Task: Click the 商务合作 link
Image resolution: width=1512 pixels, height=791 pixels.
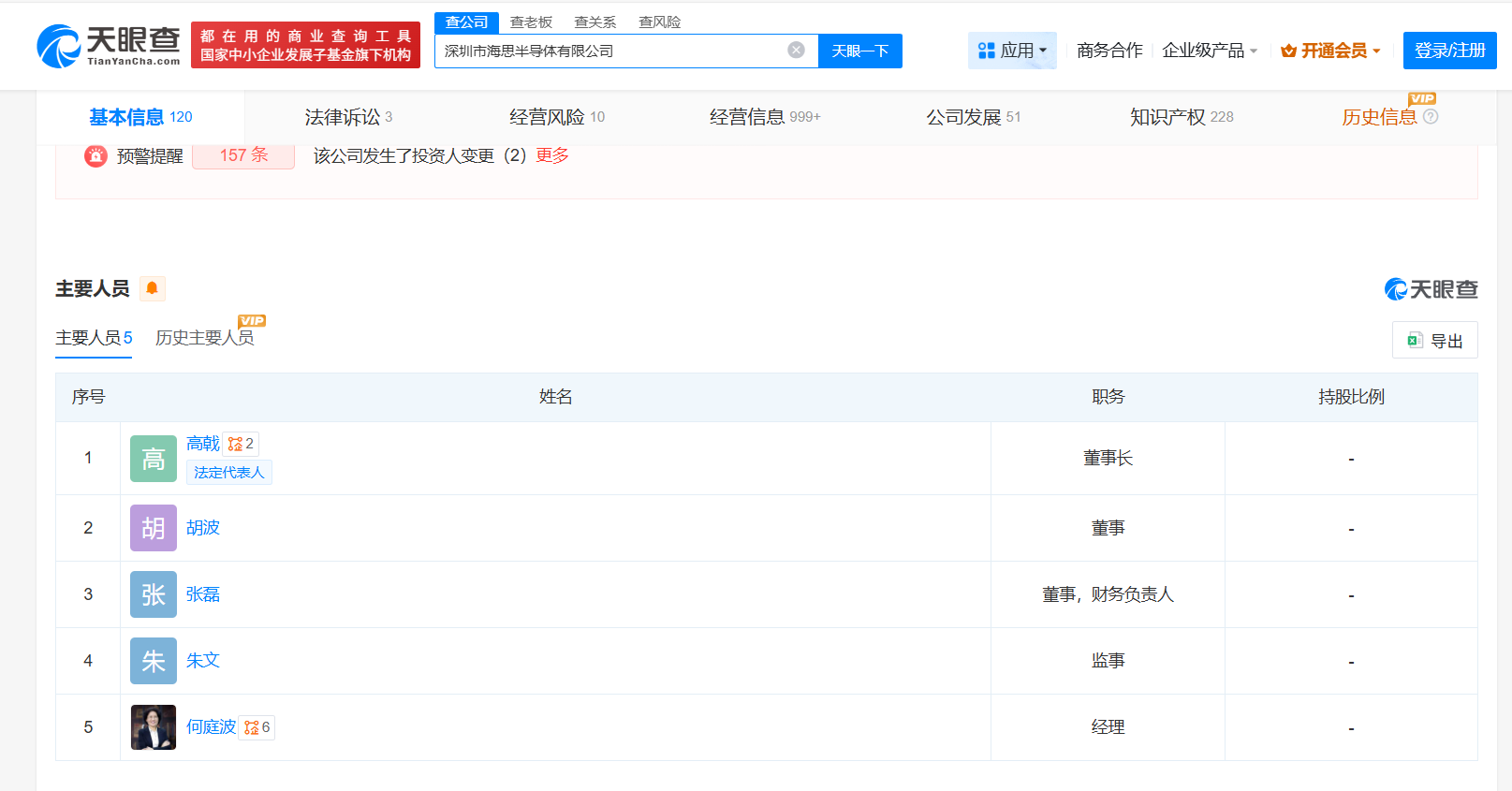Action: (x=1109, y=51)
